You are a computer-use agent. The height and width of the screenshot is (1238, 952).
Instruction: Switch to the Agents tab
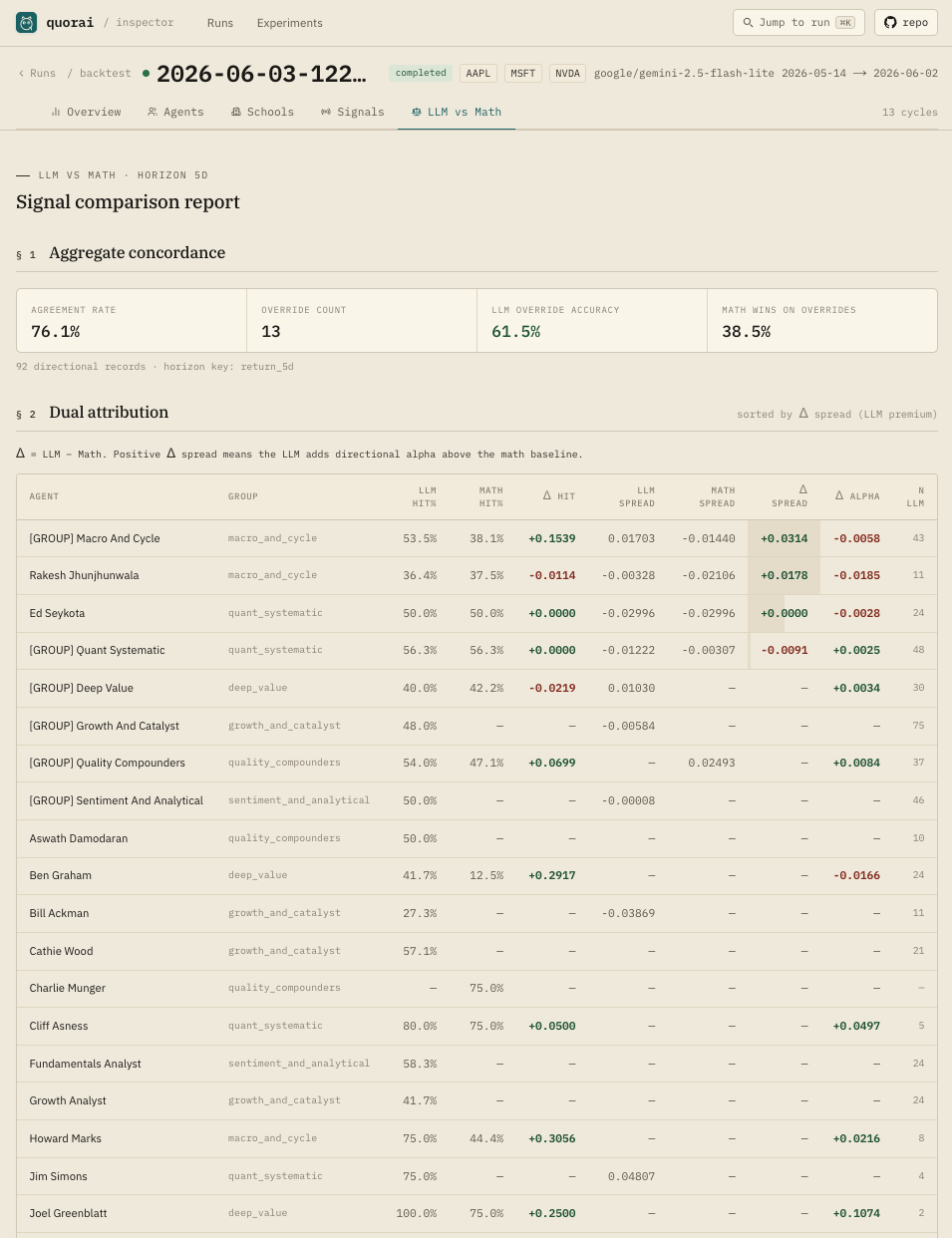pyautogui.click(x=175, y=112)
